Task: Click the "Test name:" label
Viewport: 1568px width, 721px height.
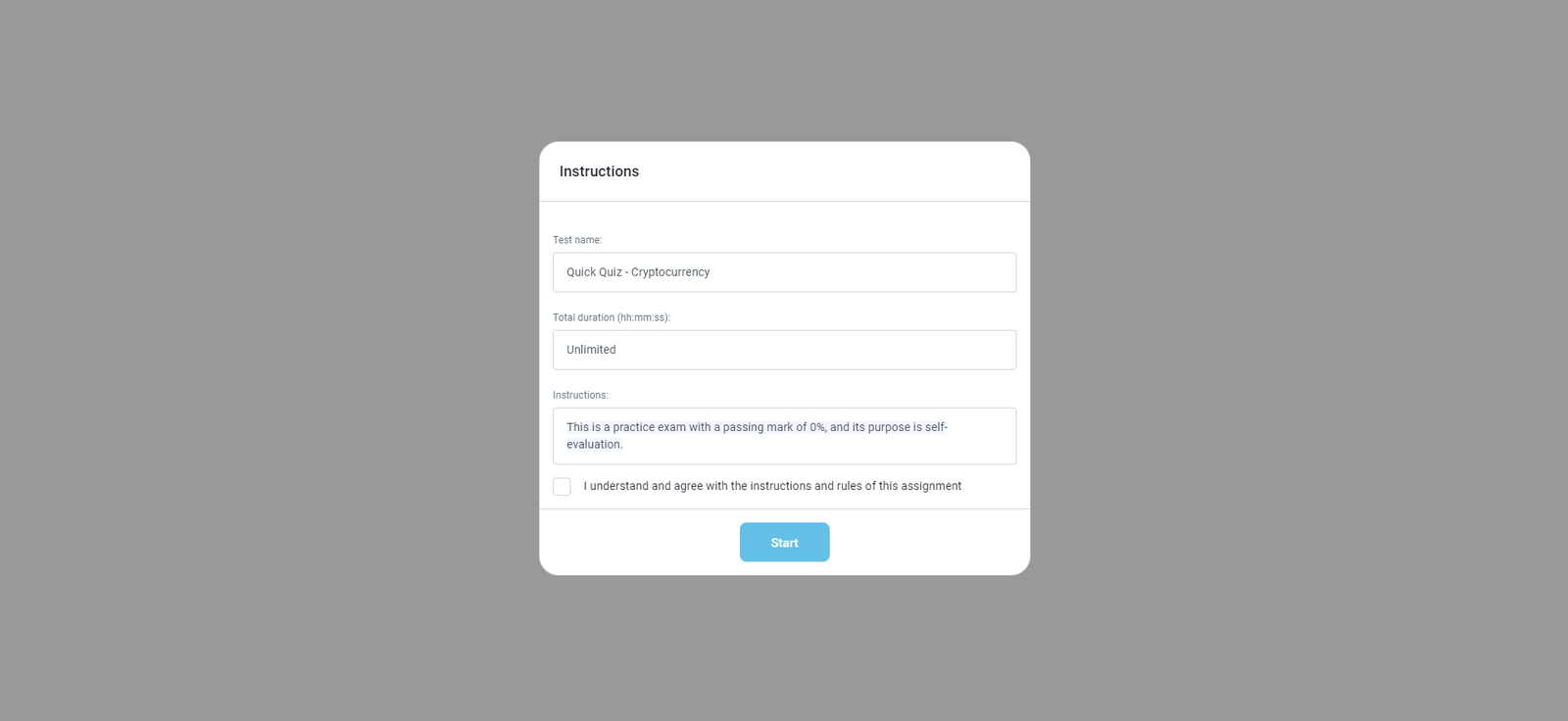Action: (577, 240)
